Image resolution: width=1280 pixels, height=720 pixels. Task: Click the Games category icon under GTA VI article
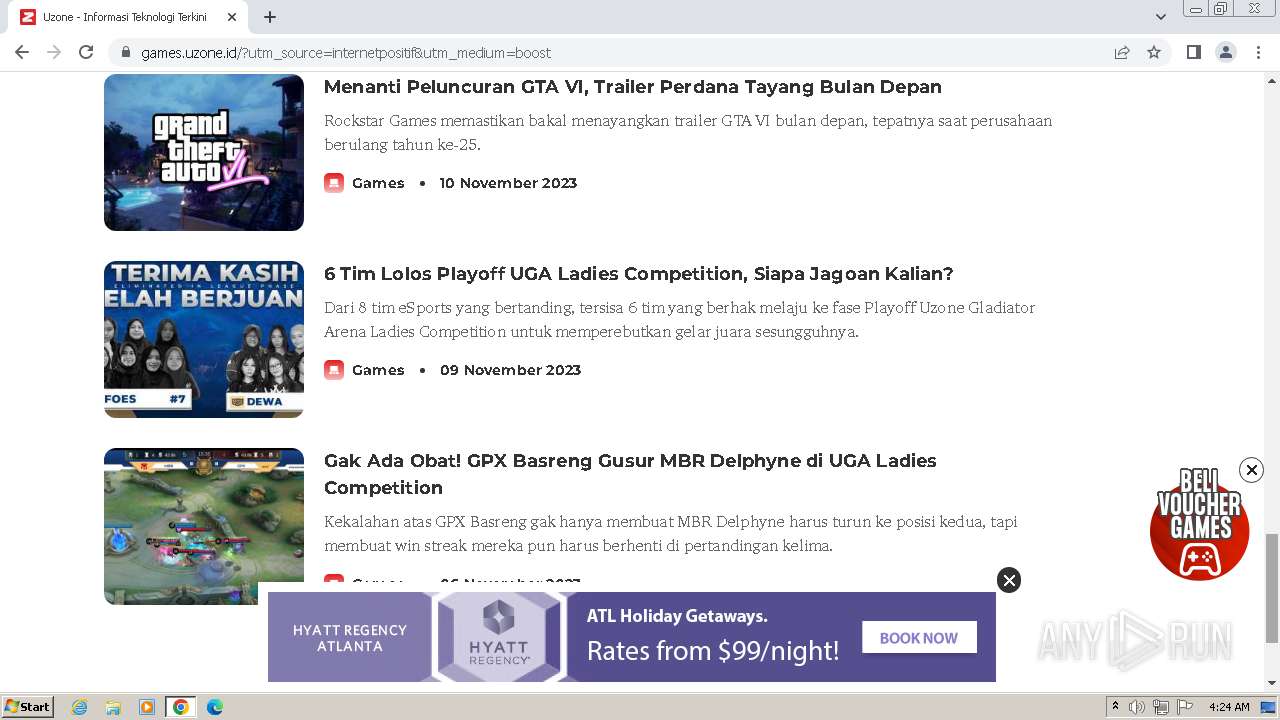(x=334, y=183)
